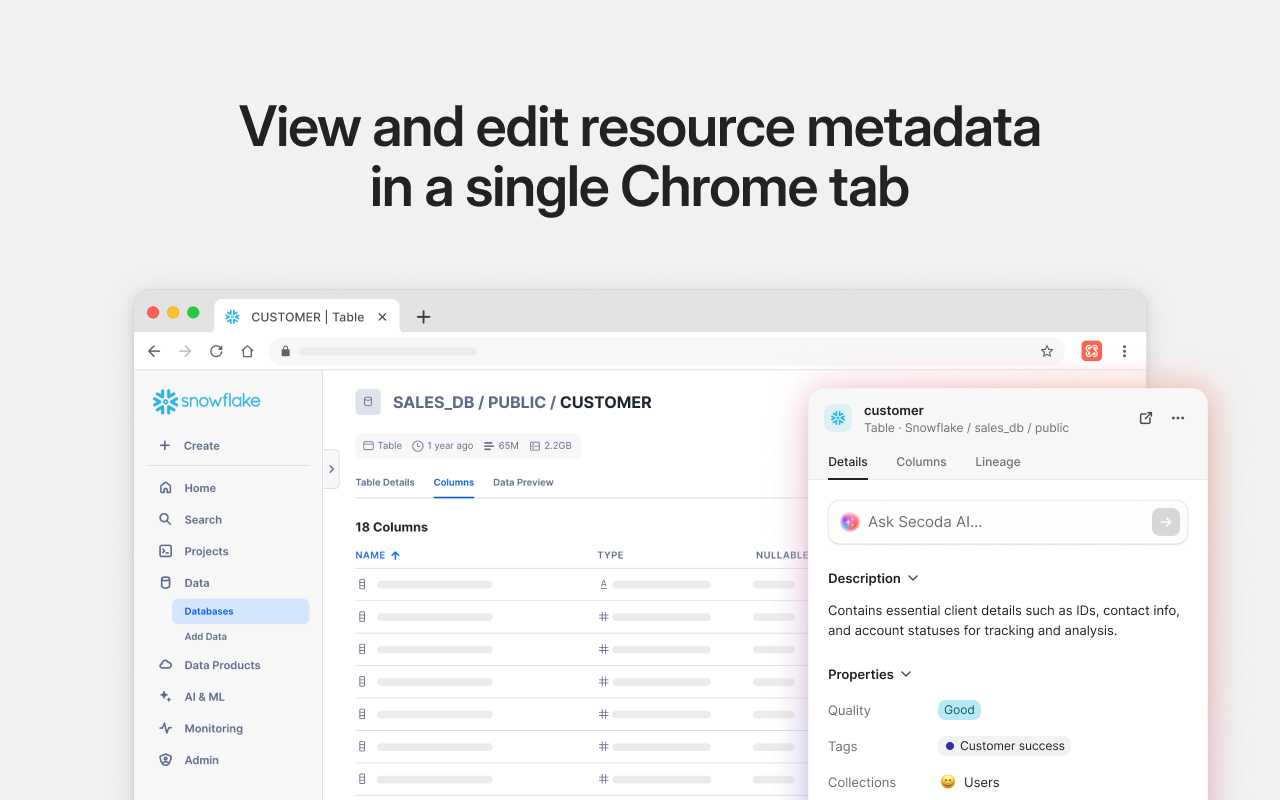Image resolution: width=1280 pixels, height=800 pixels.
Task: Open Chrome three-dot menu
Action: [1124, 351]
